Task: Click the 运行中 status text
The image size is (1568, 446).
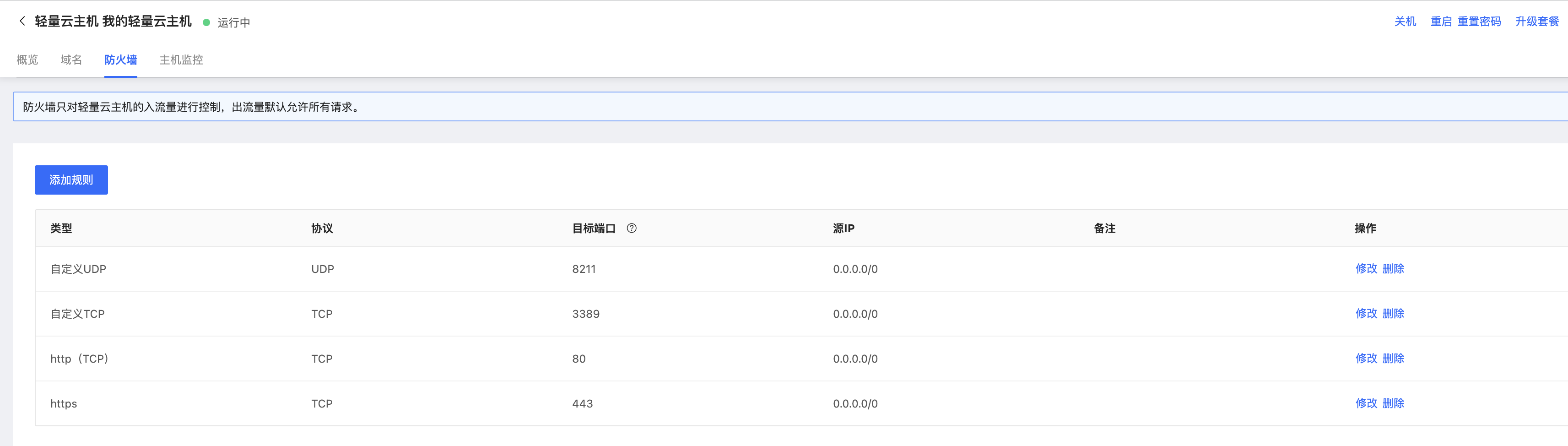Action: point(234,22)
